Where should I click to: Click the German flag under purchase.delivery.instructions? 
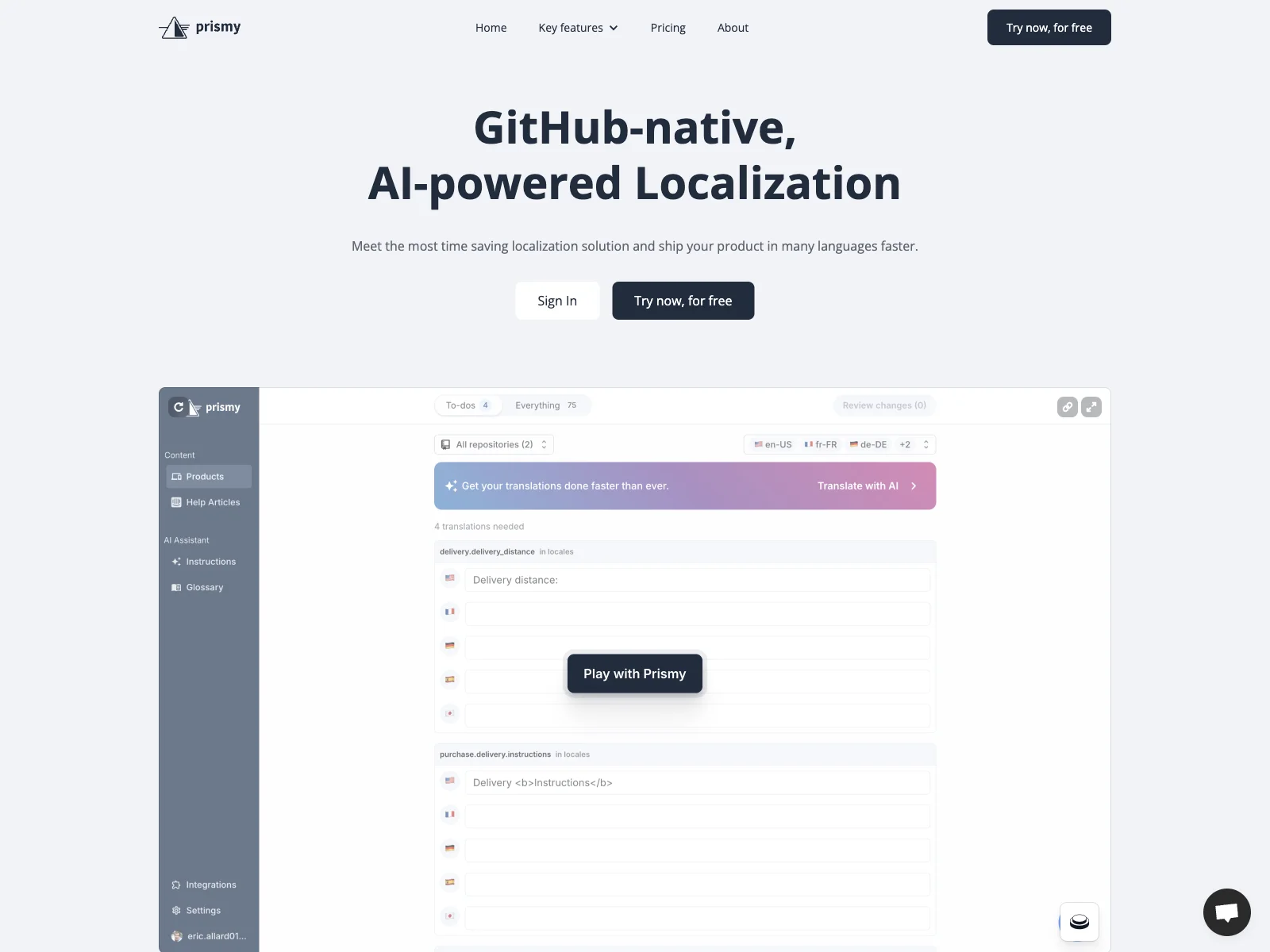point(450,848)
